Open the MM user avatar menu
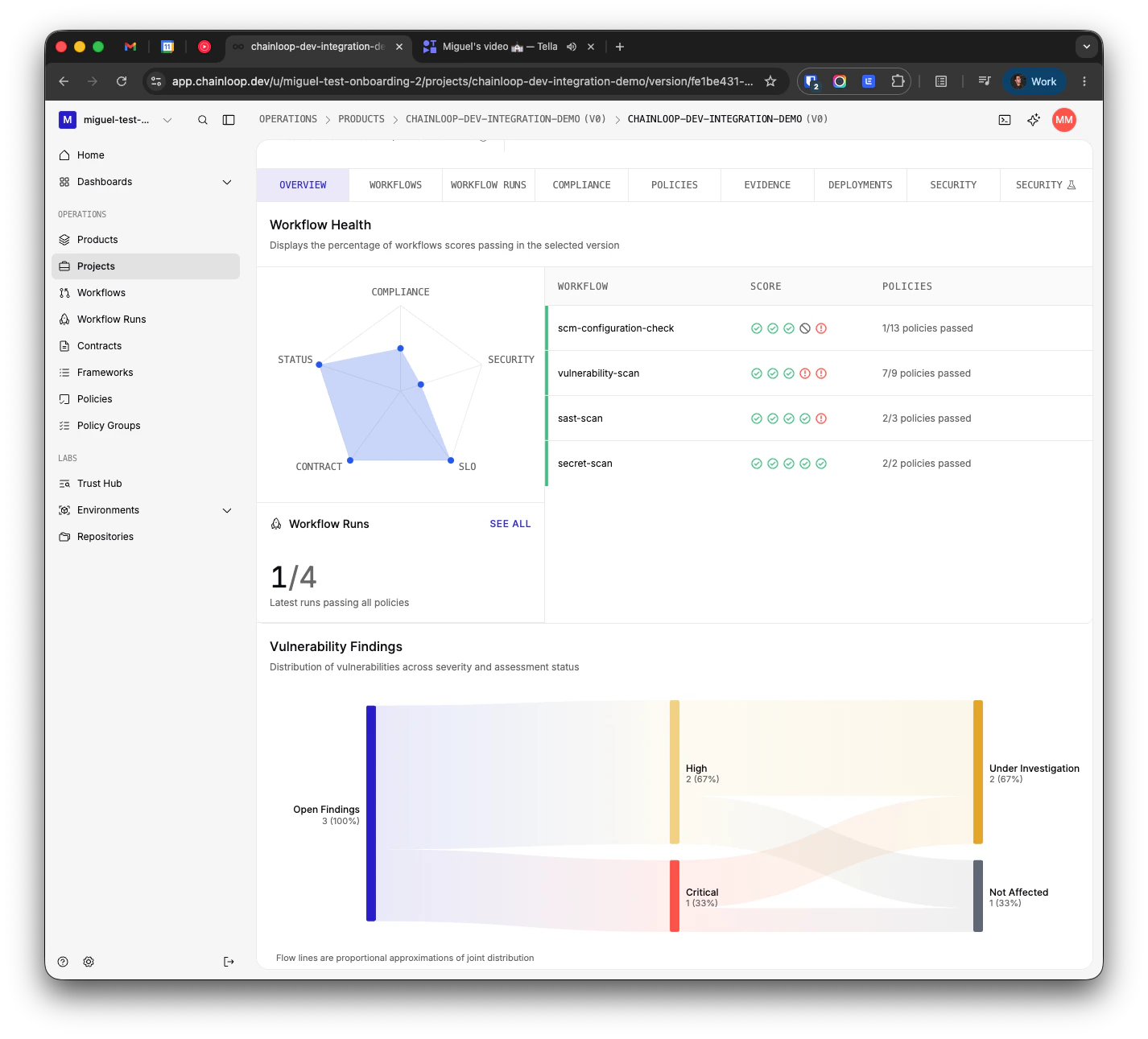1148x1039 pixels. 1064,120
